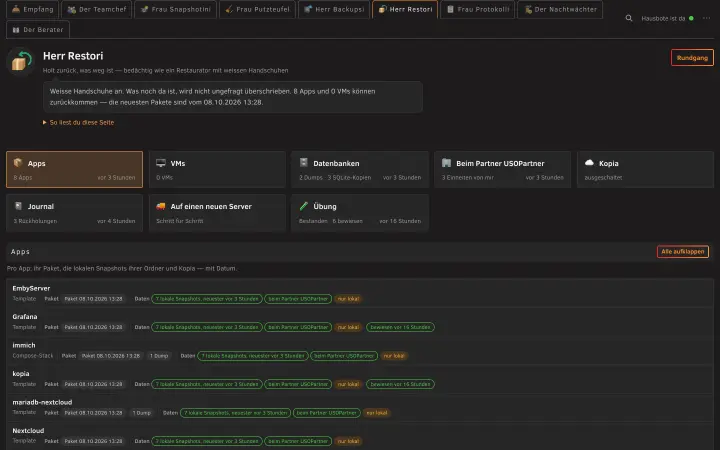Expand the Nextcloud app row
The image size is (720, 450).
click(360, 436)
